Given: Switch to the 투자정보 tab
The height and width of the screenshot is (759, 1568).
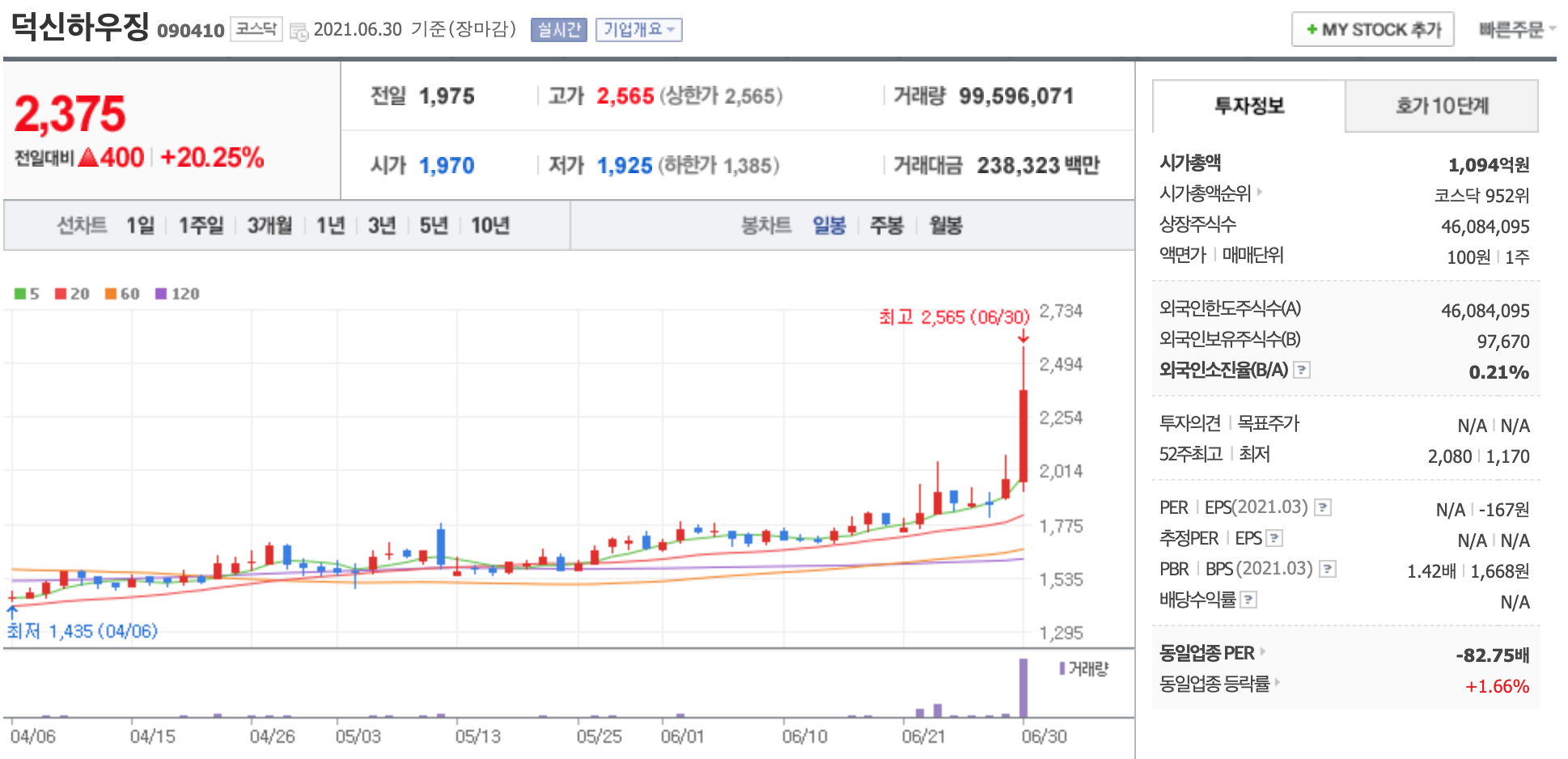Looking at the screenshot, I should (x=1249, y=106).
